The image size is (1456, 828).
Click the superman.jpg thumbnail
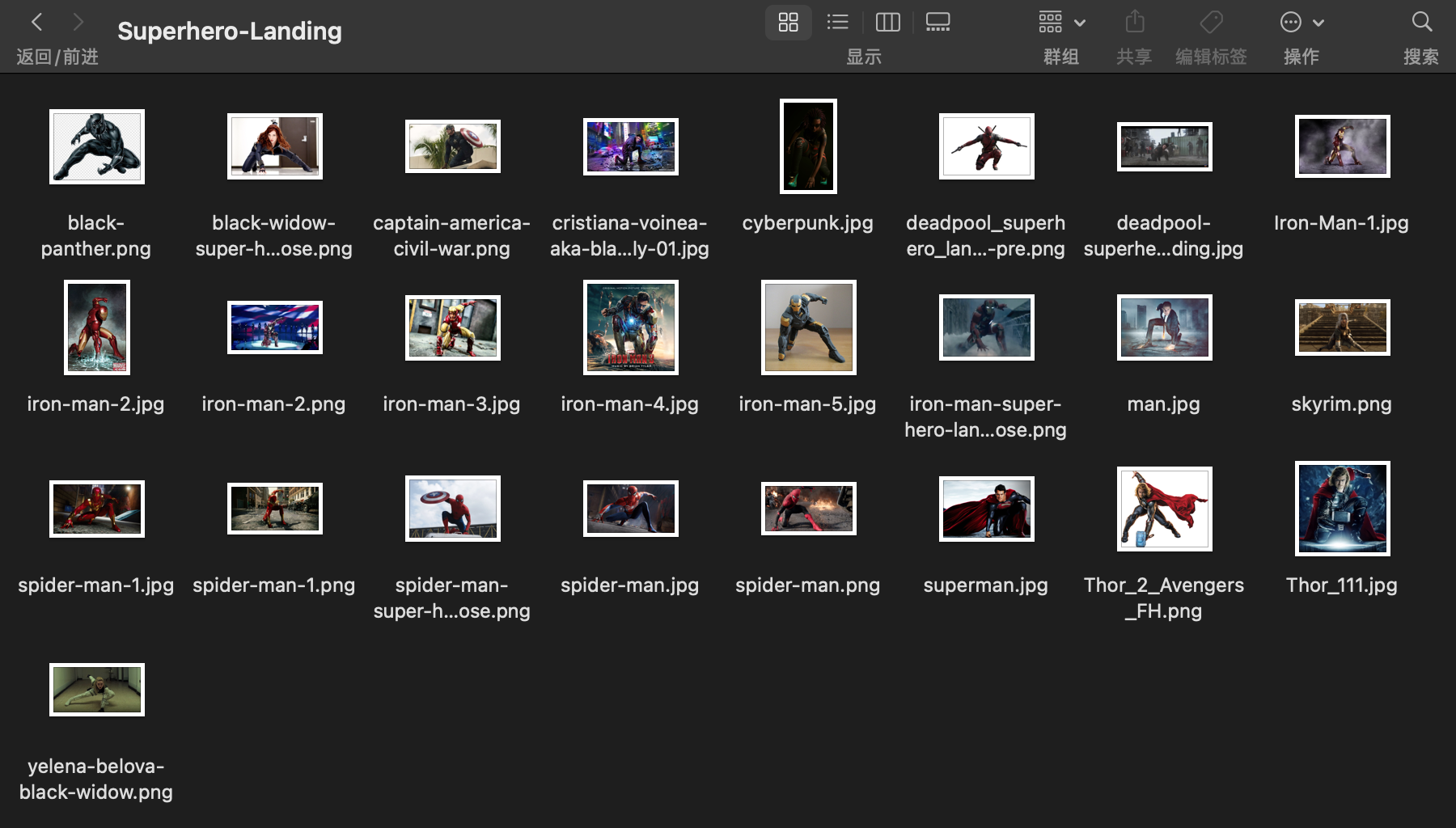(986, 509)
